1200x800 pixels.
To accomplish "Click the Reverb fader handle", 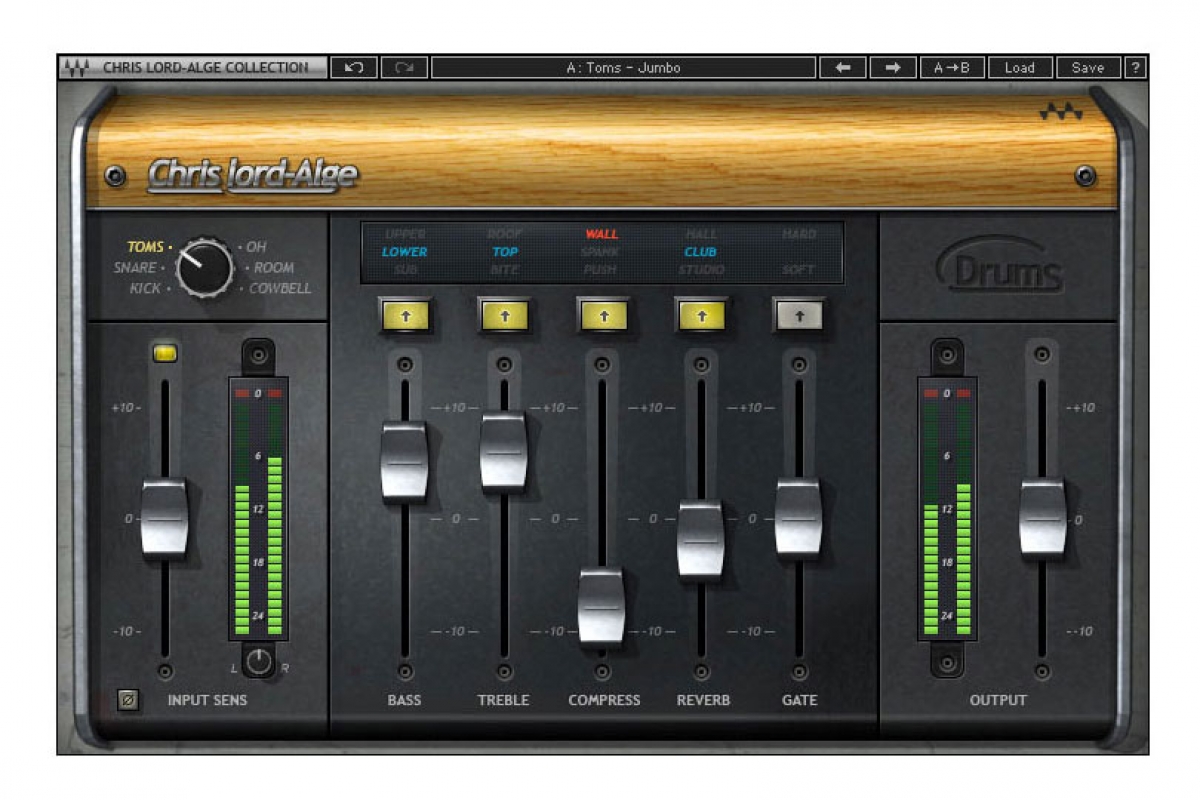I will pos(701,540).
